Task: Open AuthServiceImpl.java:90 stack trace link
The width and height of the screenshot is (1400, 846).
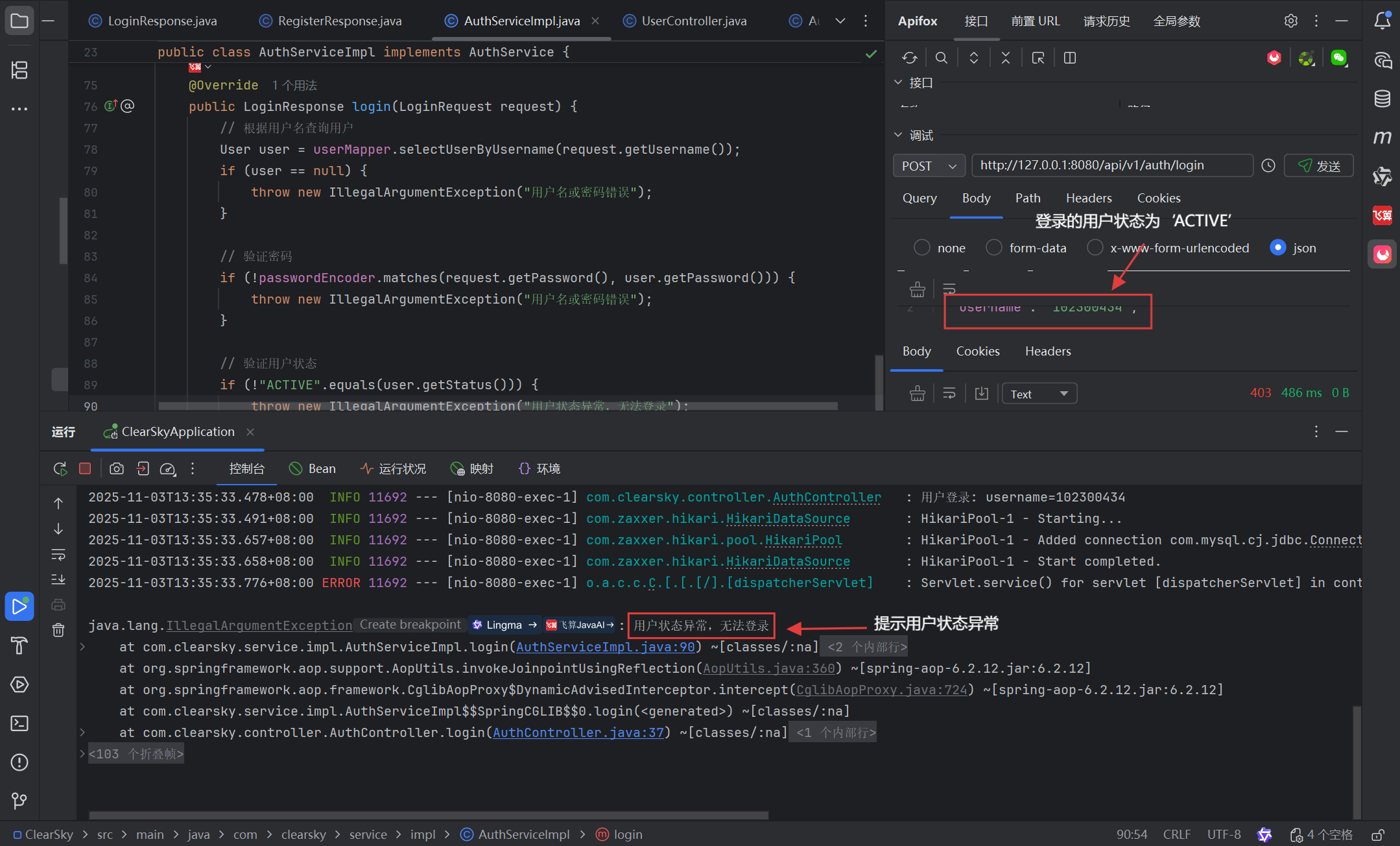Action: pyautogui.click(x=605, y=647)
